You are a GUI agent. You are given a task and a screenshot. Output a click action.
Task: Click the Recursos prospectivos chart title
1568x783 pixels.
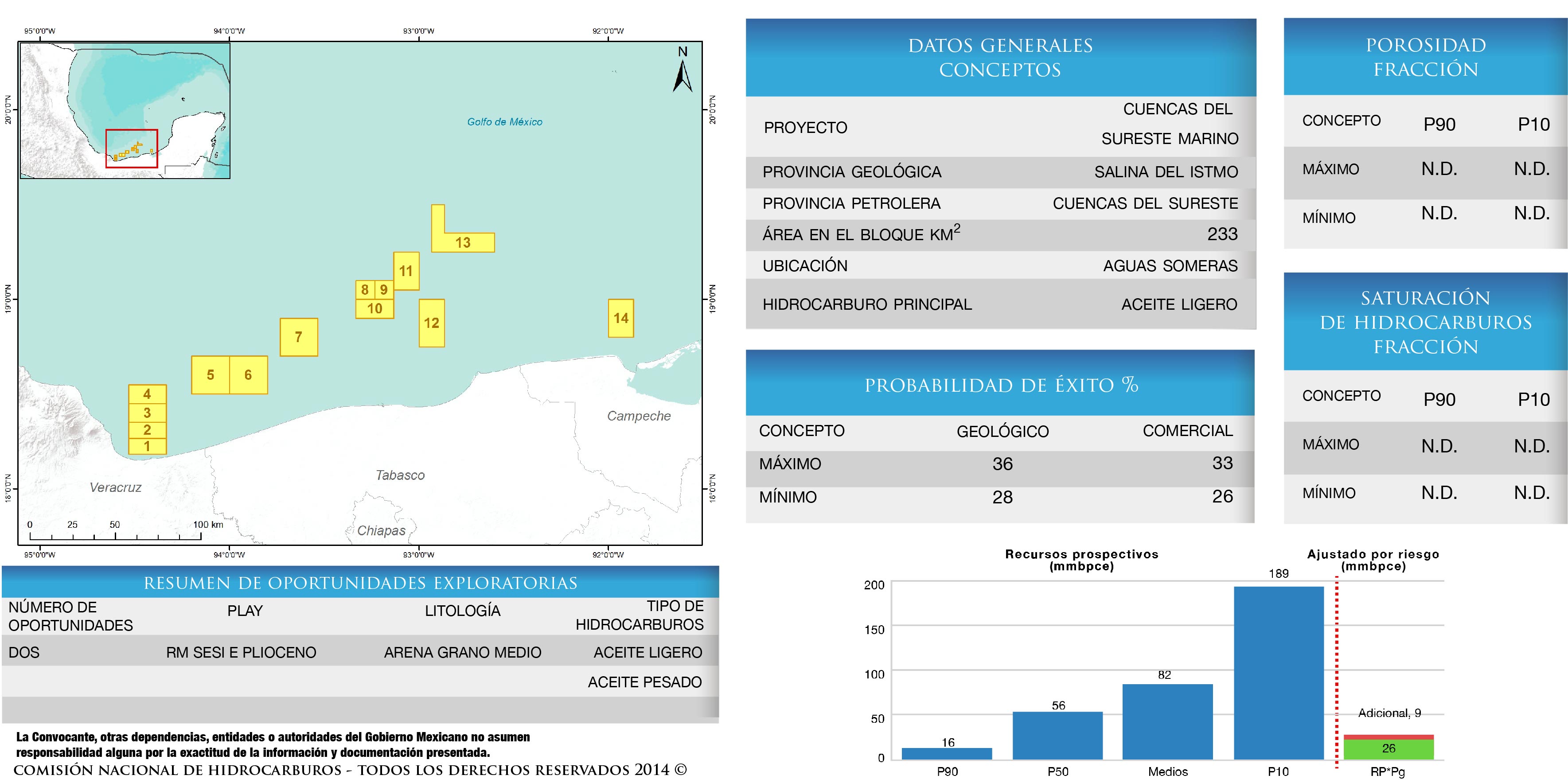(x=1082, y=560)
